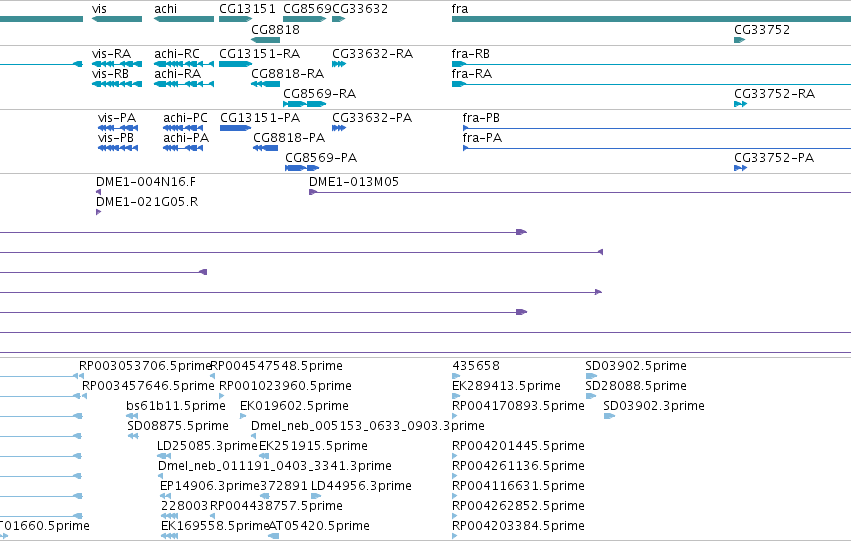Select EST SD03902.3prime
Screen dimensions: 851x541
[609, 416]
